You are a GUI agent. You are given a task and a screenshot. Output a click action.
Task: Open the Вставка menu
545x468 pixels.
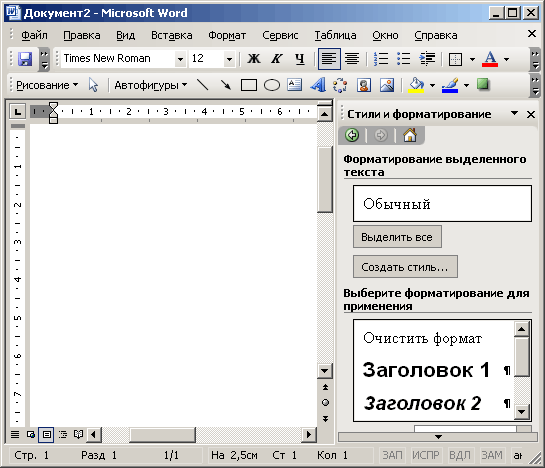(171, 35)
